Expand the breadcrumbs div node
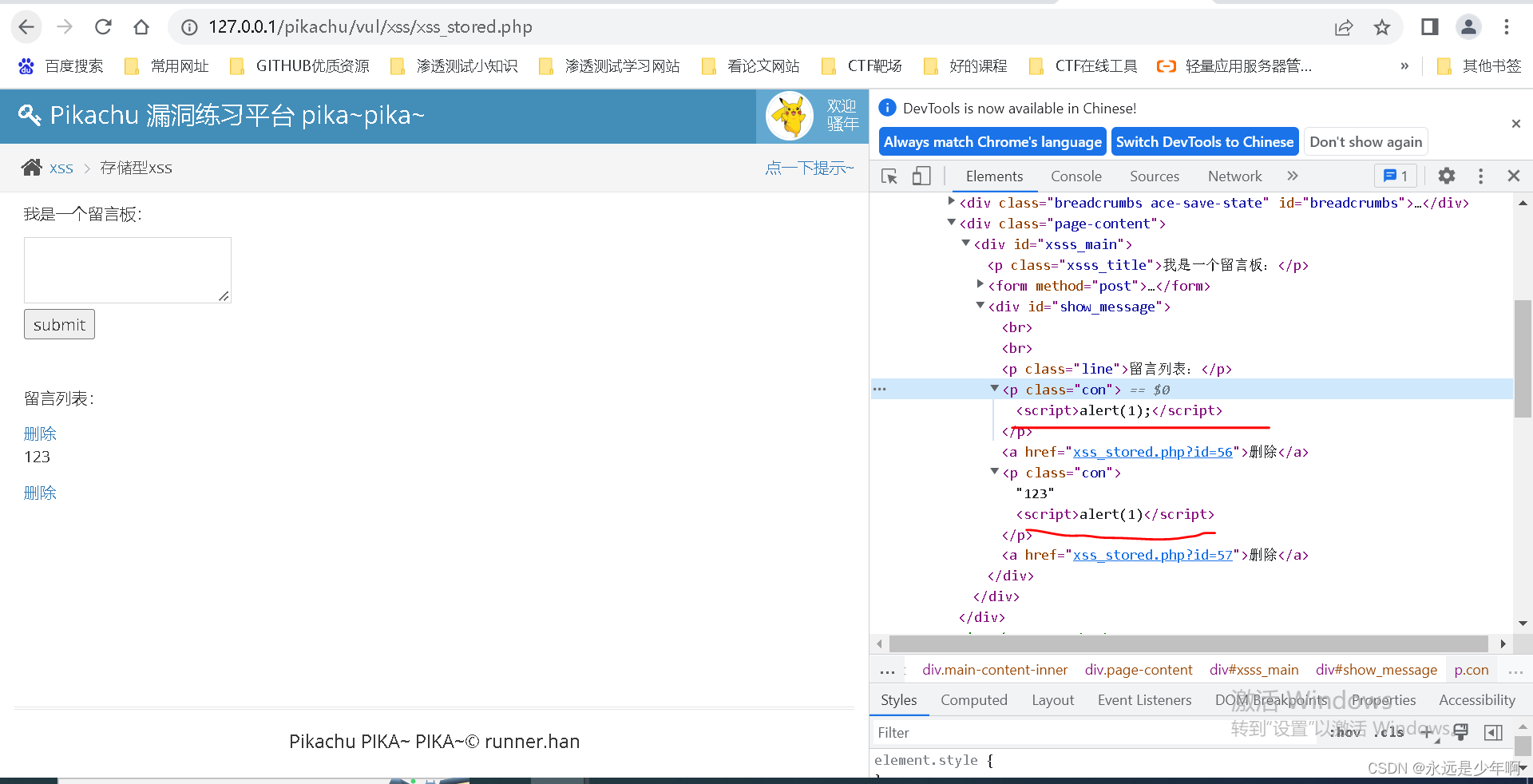 coord(951,201)
